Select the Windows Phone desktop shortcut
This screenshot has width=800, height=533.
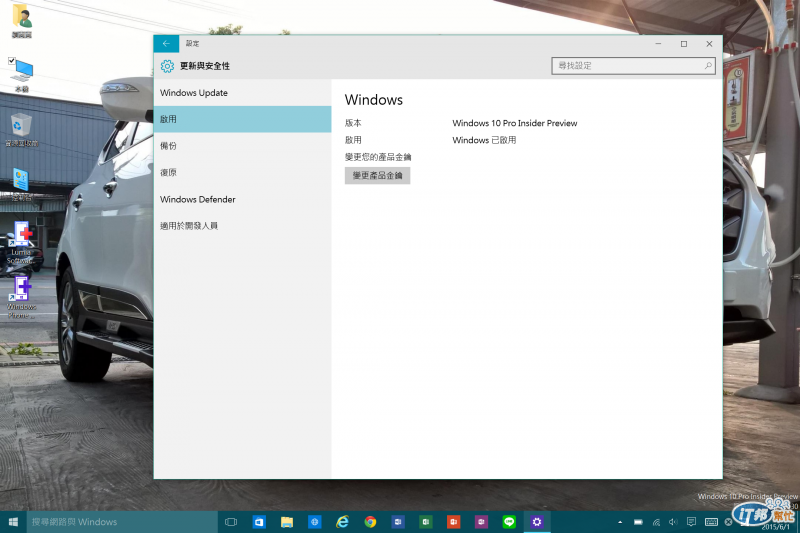click(x=21, y=297)
